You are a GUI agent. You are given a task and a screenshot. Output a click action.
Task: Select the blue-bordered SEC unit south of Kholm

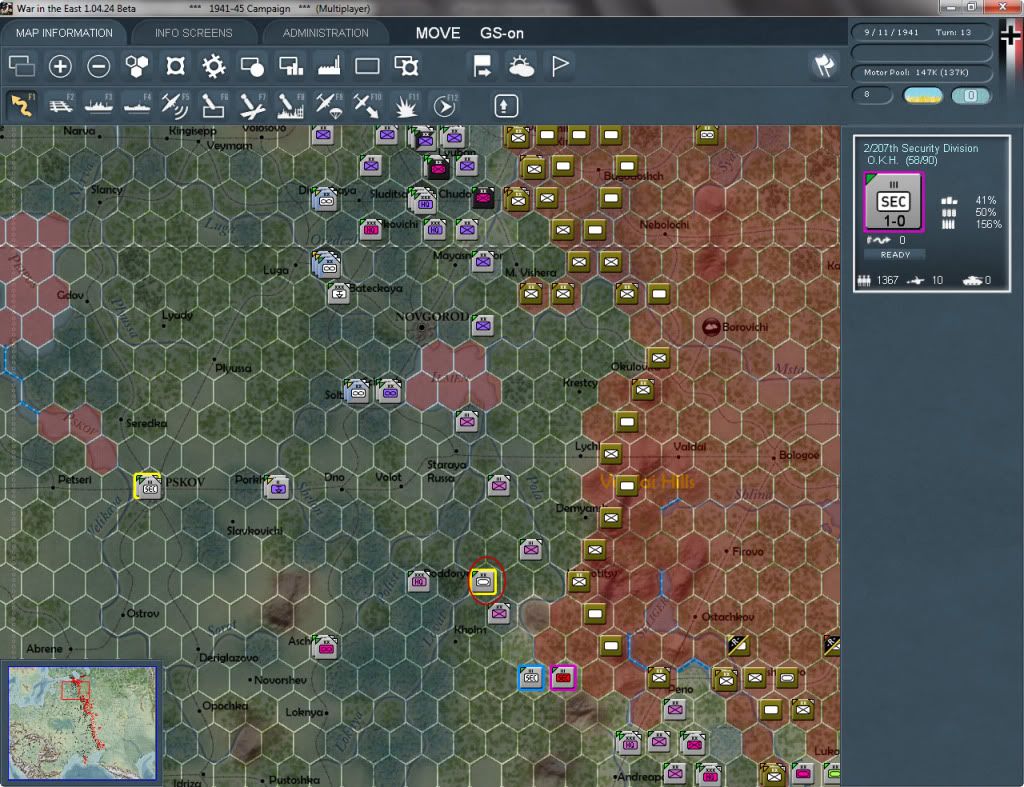531,678
